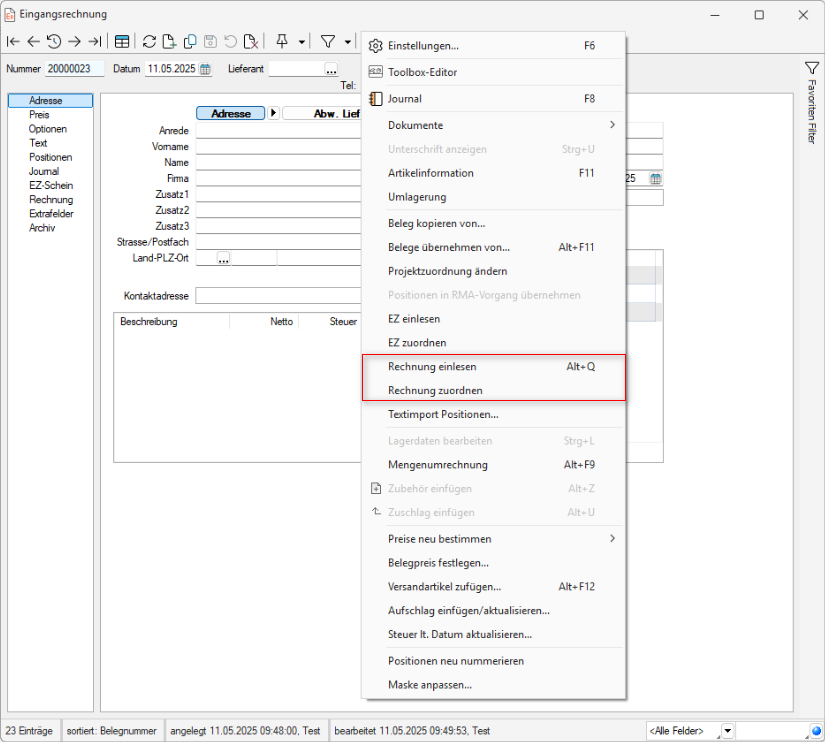Click the filter funnel icon in the toolbar
This screenshot has width=825, height=742.
327,41
